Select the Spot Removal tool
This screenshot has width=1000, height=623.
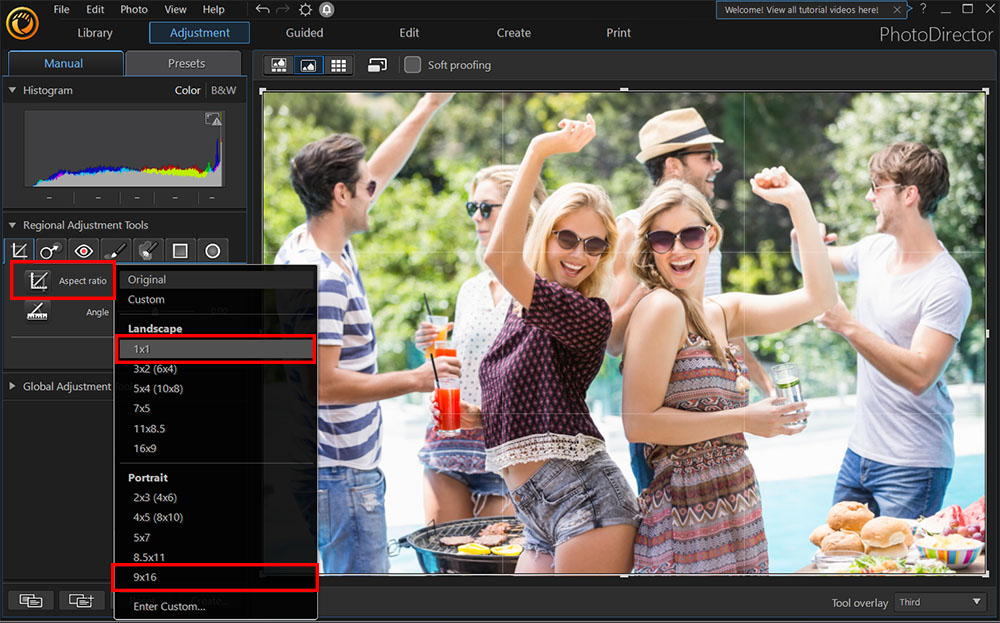click(50, 251)
